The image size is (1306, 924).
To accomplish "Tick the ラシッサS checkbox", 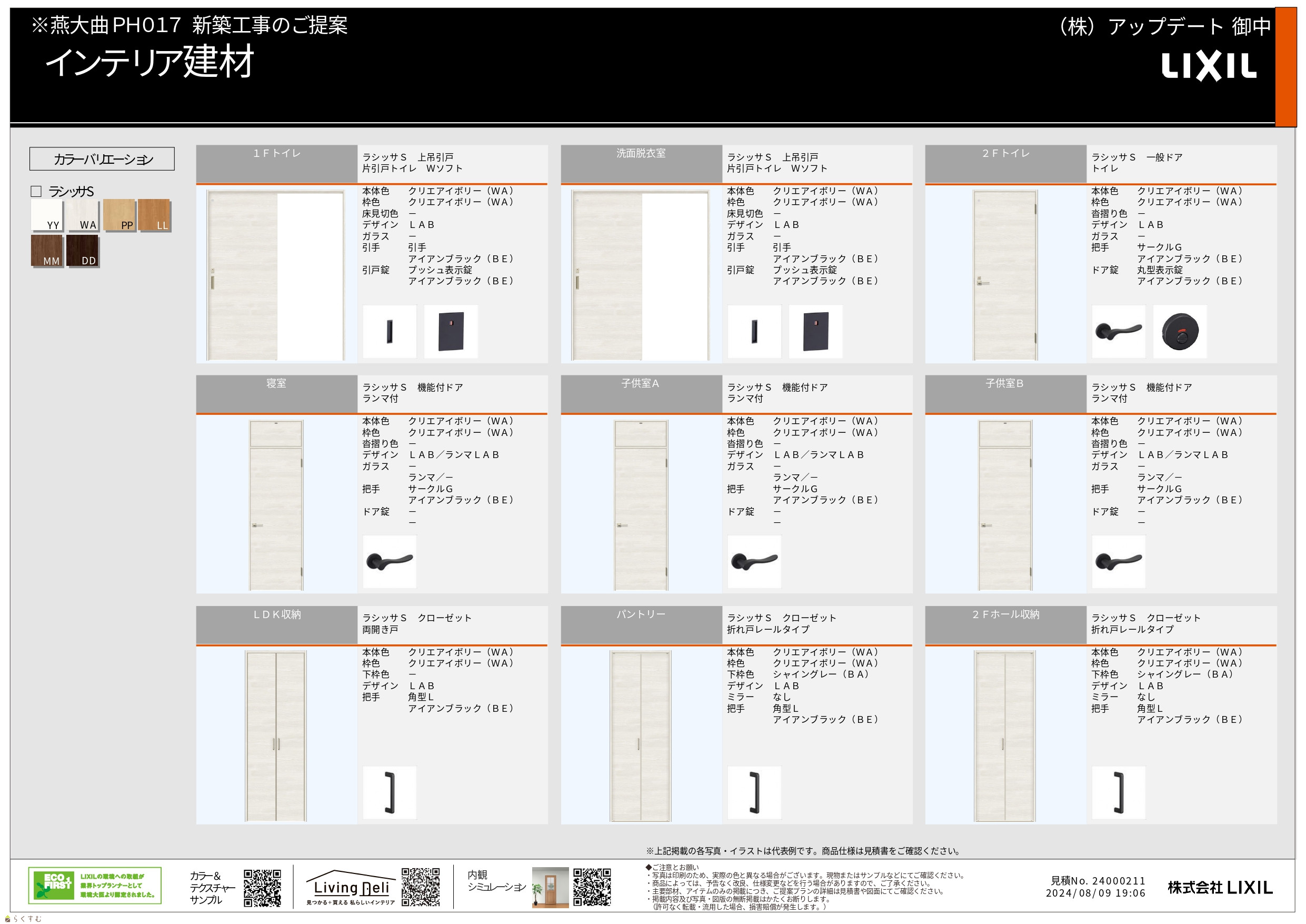I will [36, 191].
